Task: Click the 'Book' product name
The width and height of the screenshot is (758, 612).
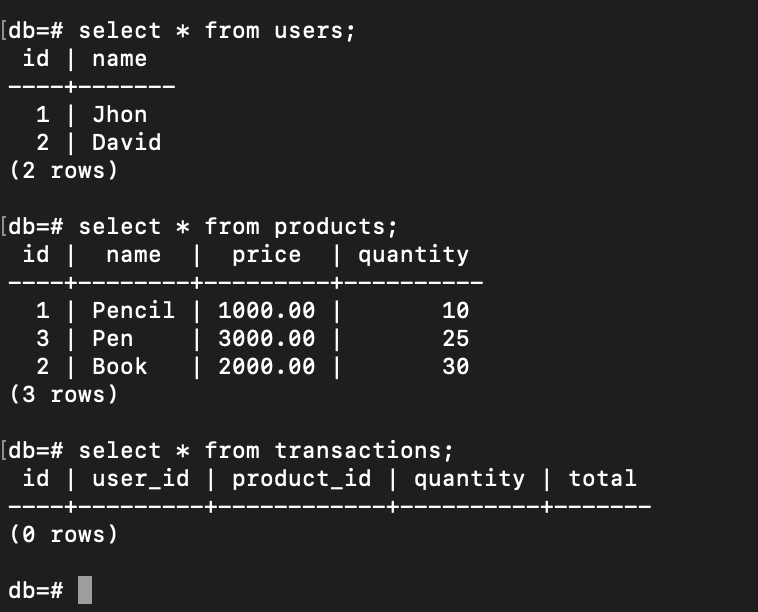Action: point(119,366)
